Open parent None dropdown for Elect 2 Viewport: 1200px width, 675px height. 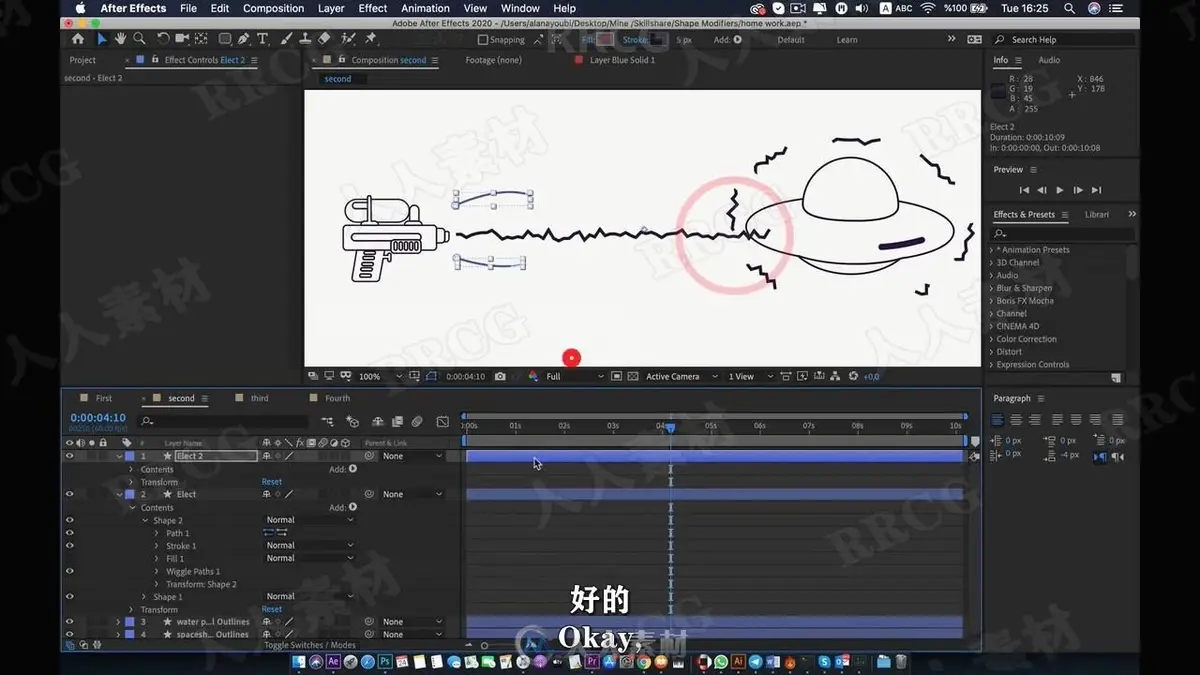click(x=412, y=456)
